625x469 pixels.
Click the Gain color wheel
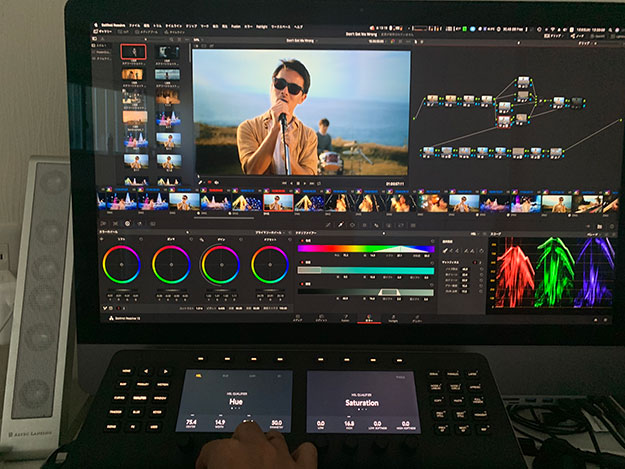coord(220,264)
